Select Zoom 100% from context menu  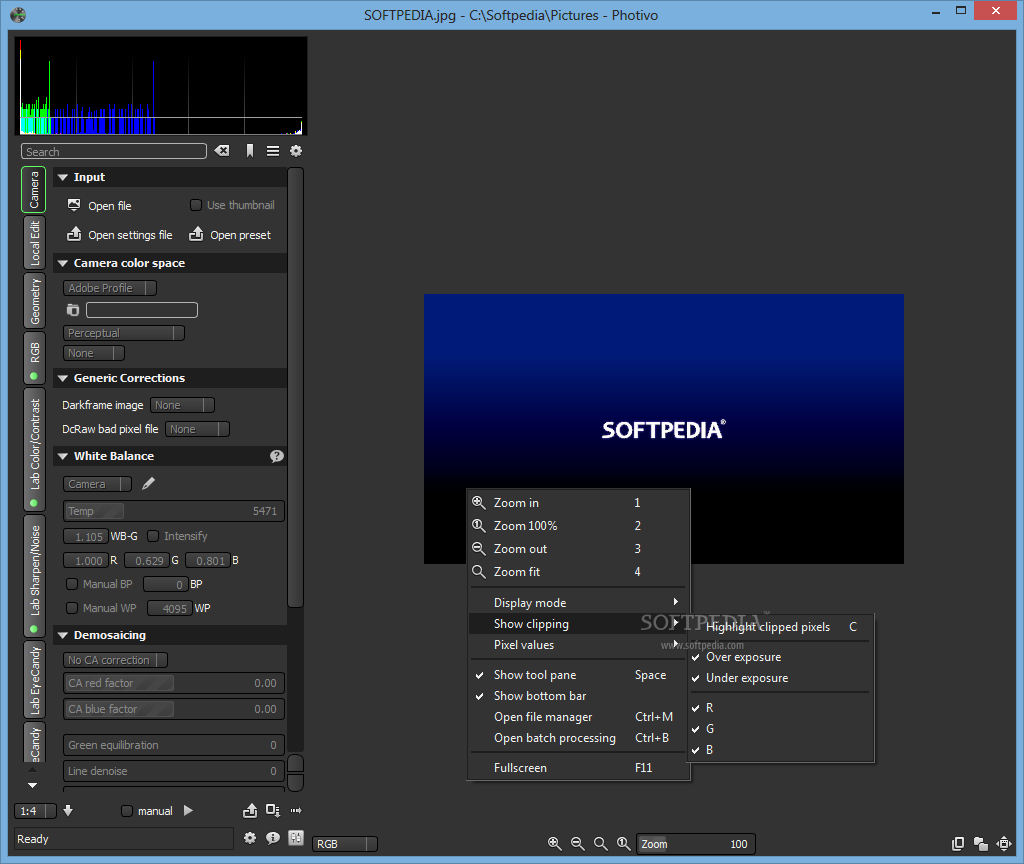(x=579, y=526)
